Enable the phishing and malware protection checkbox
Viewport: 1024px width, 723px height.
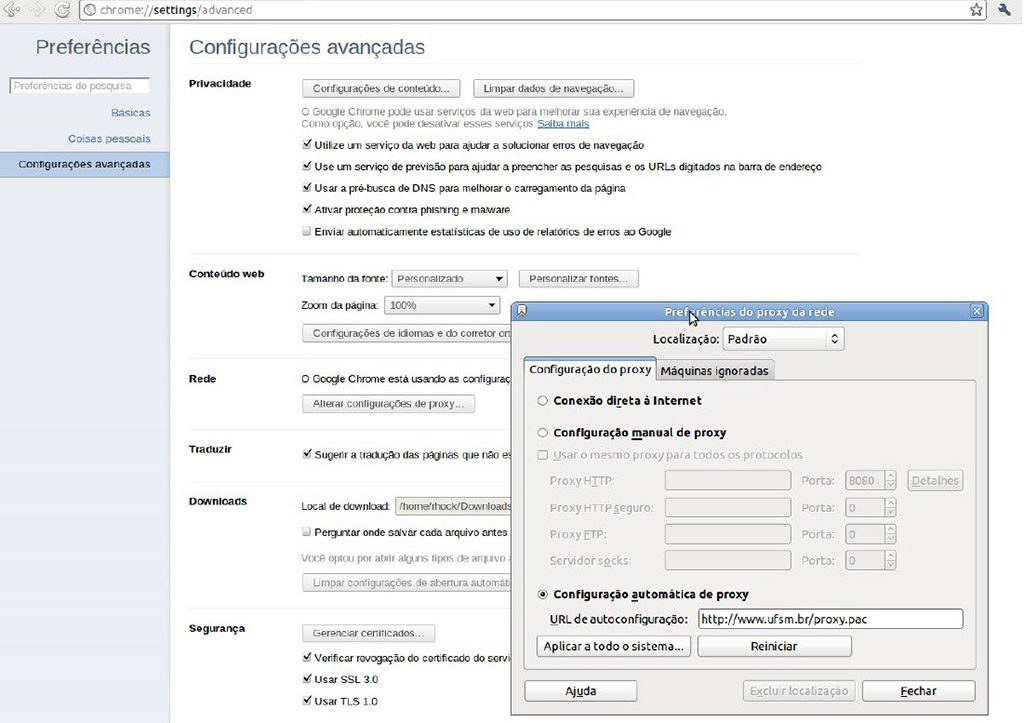coord(307,210)
